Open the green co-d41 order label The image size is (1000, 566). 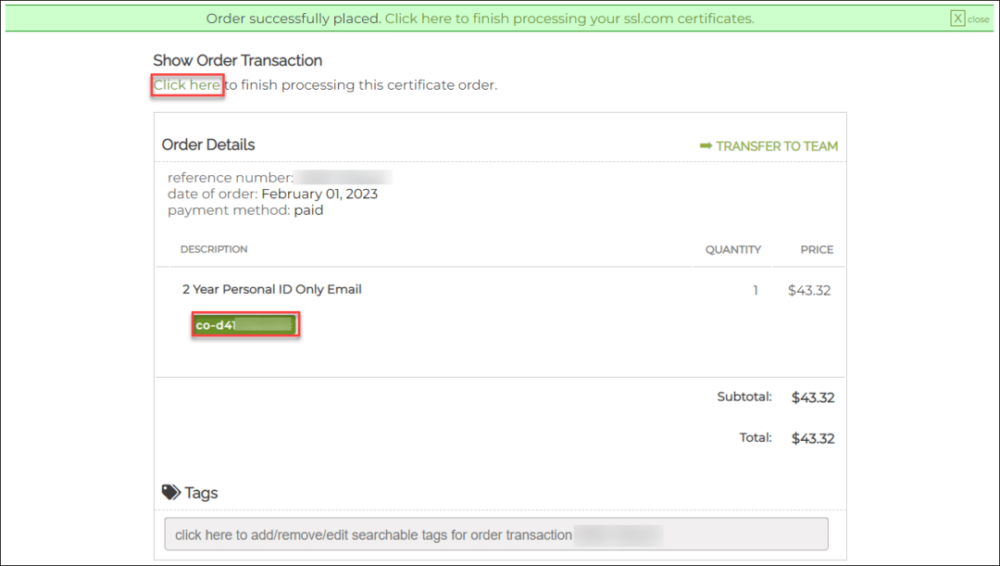[x=246, y=325]
